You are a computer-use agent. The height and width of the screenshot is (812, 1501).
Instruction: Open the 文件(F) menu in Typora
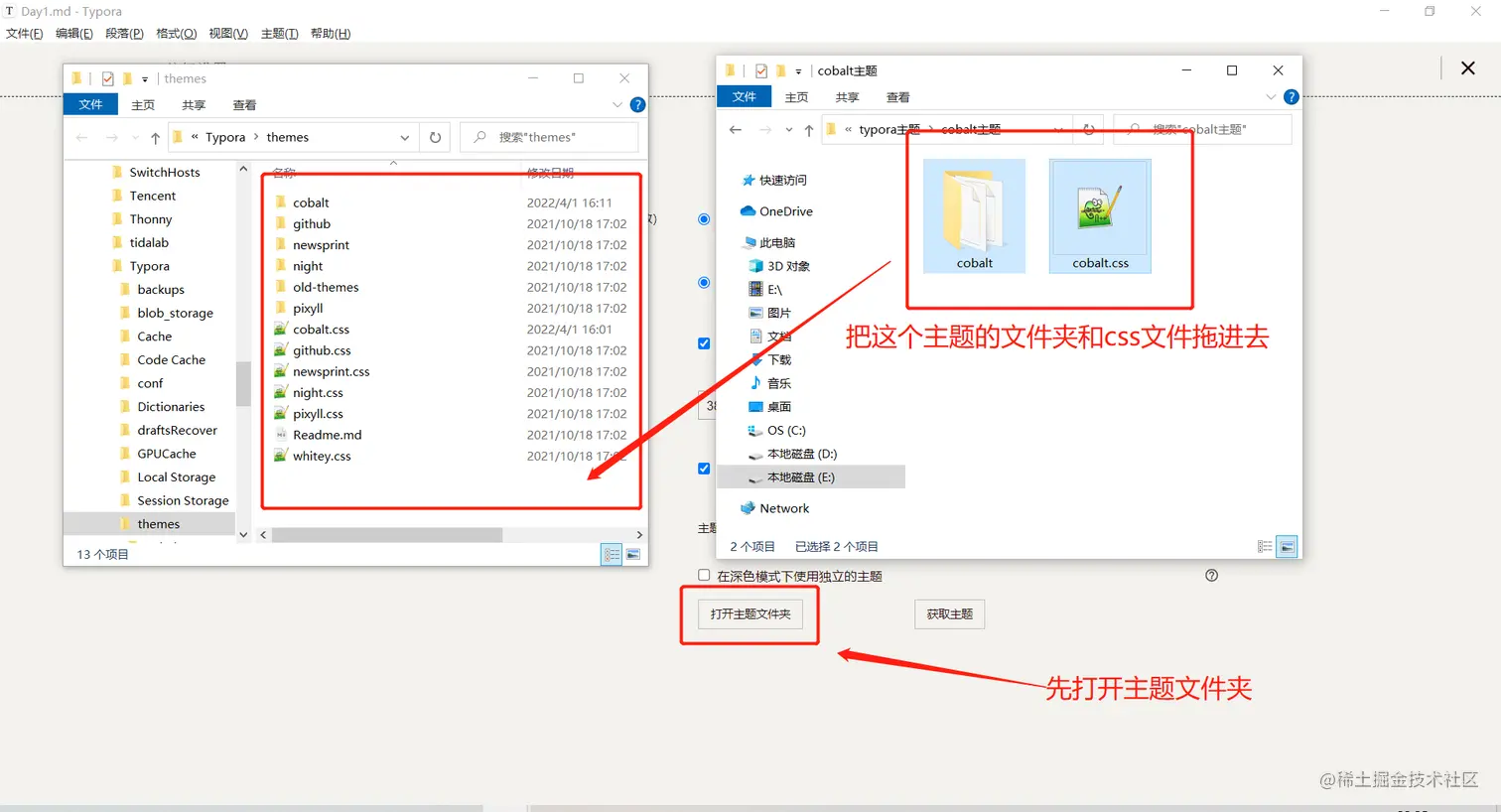25,34
